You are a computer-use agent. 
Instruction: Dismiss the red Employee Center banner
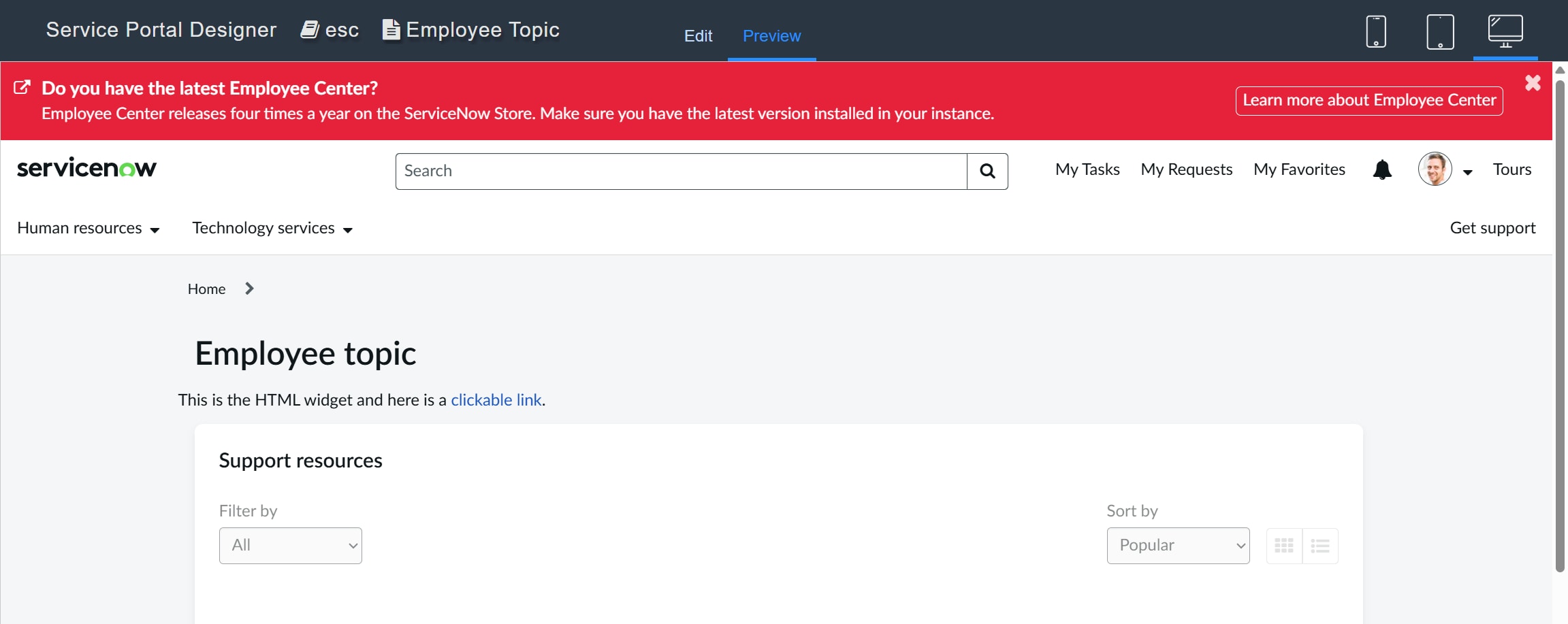[1533, 83]
